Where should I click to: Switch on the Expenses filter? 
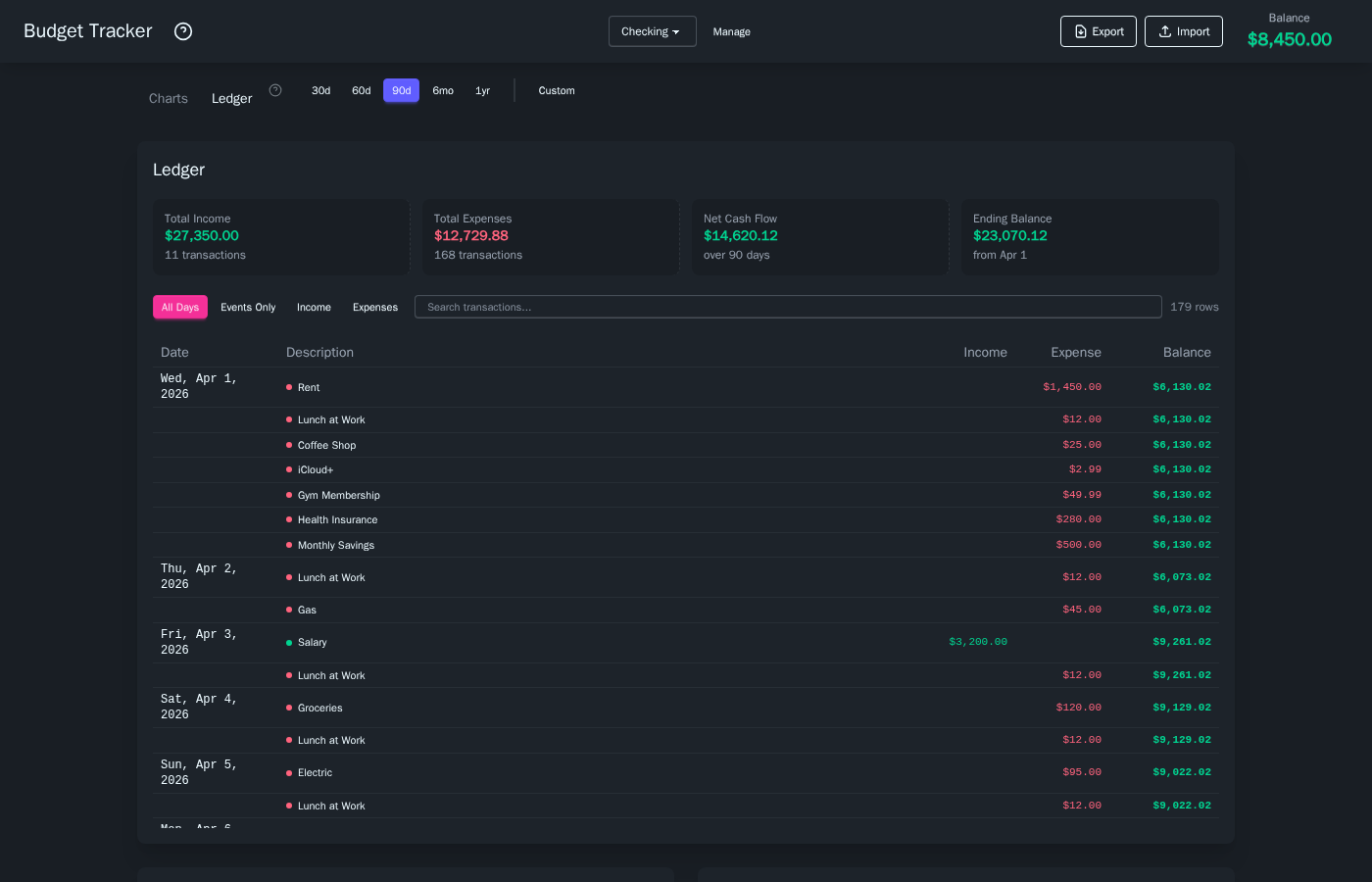tap(375, 307)
